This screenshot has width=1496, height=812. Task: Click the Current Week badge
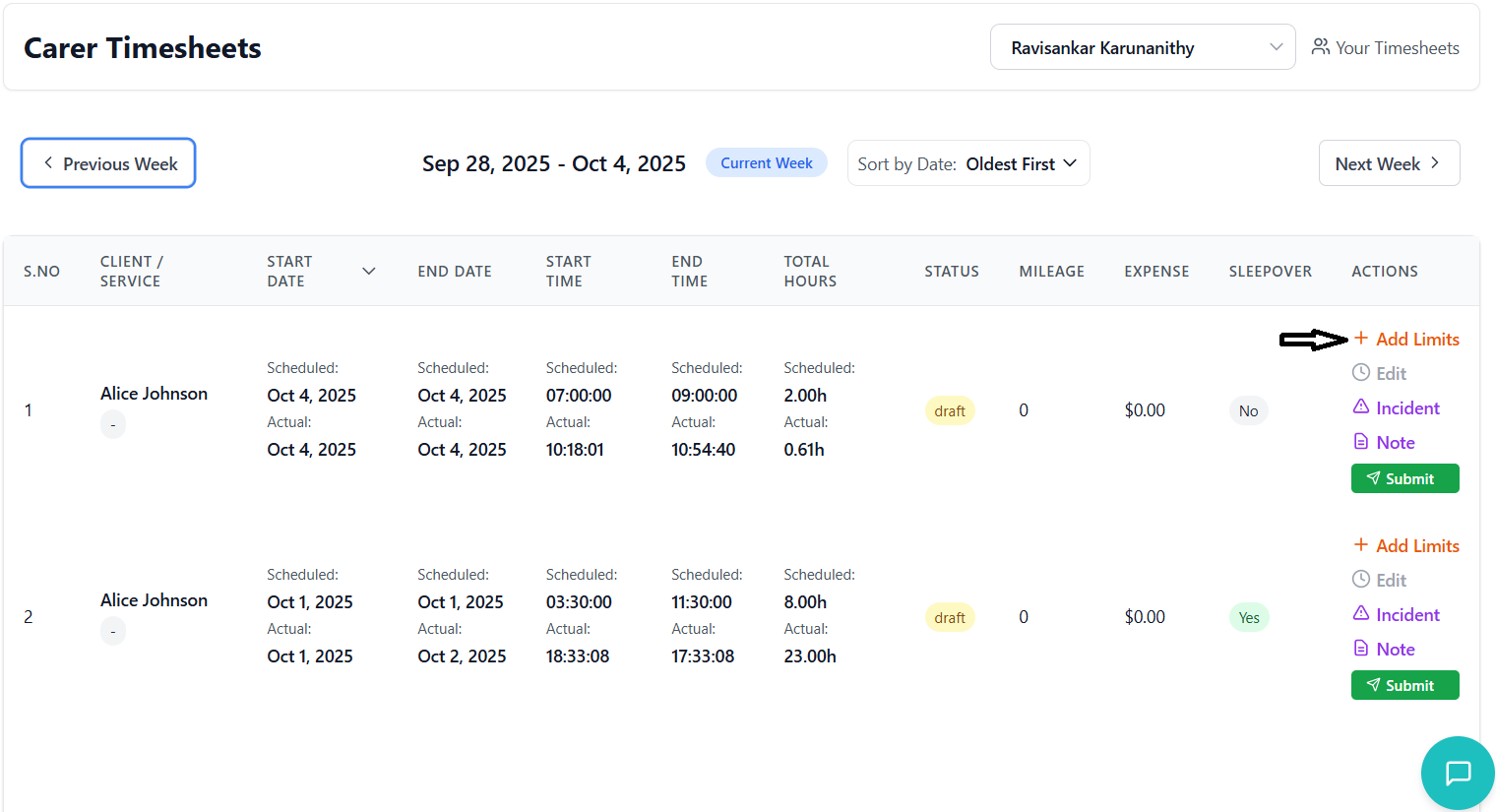click(766, 162)
